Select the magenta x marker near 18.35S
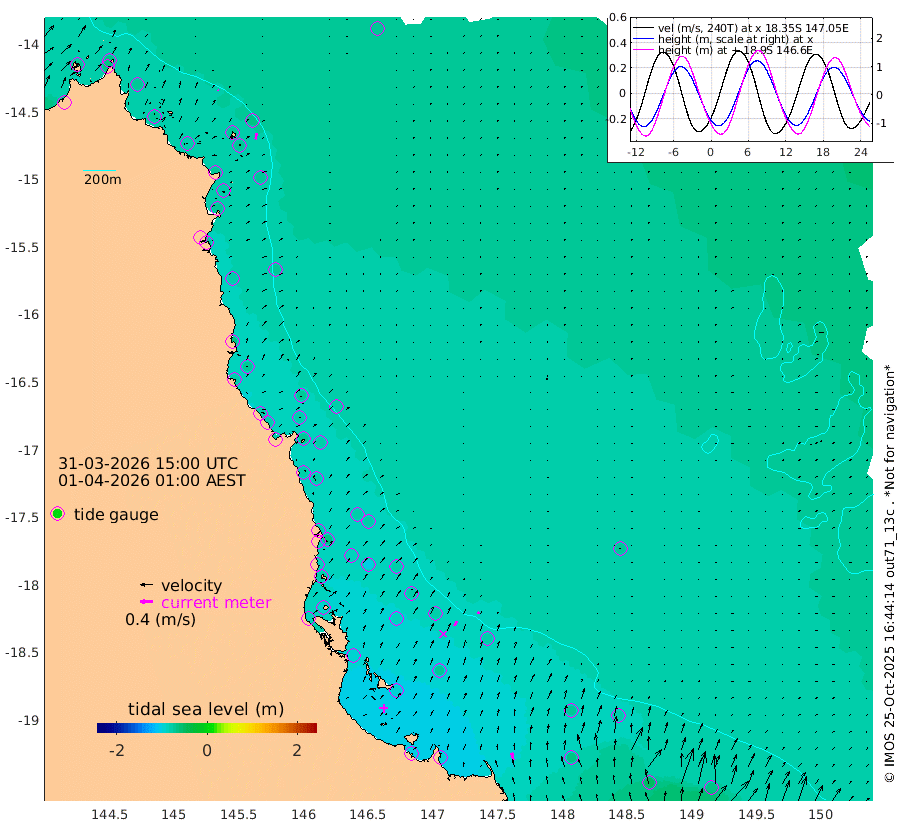The width and height of the screenshot is (900, 834). click(443, 634)
